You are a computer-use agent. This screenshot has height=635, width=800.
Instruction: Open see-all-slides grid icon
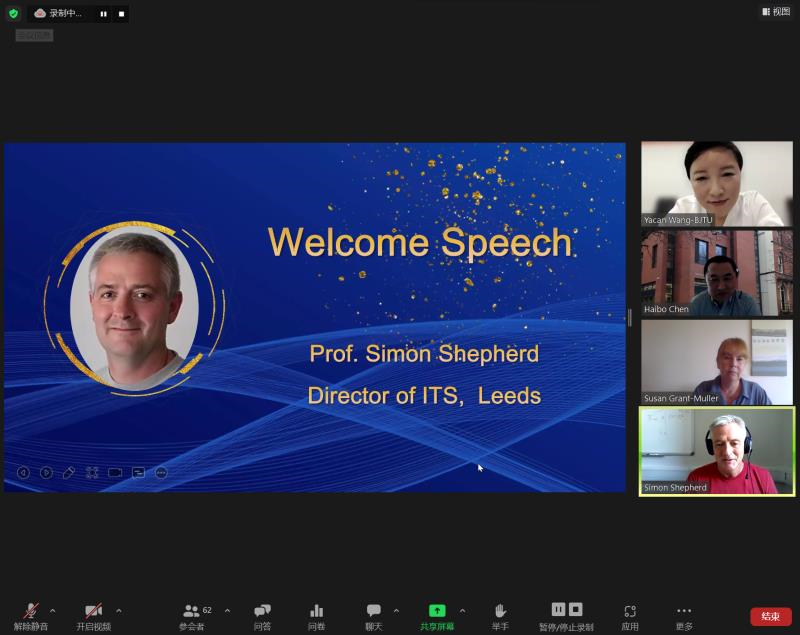coord(92,473)
